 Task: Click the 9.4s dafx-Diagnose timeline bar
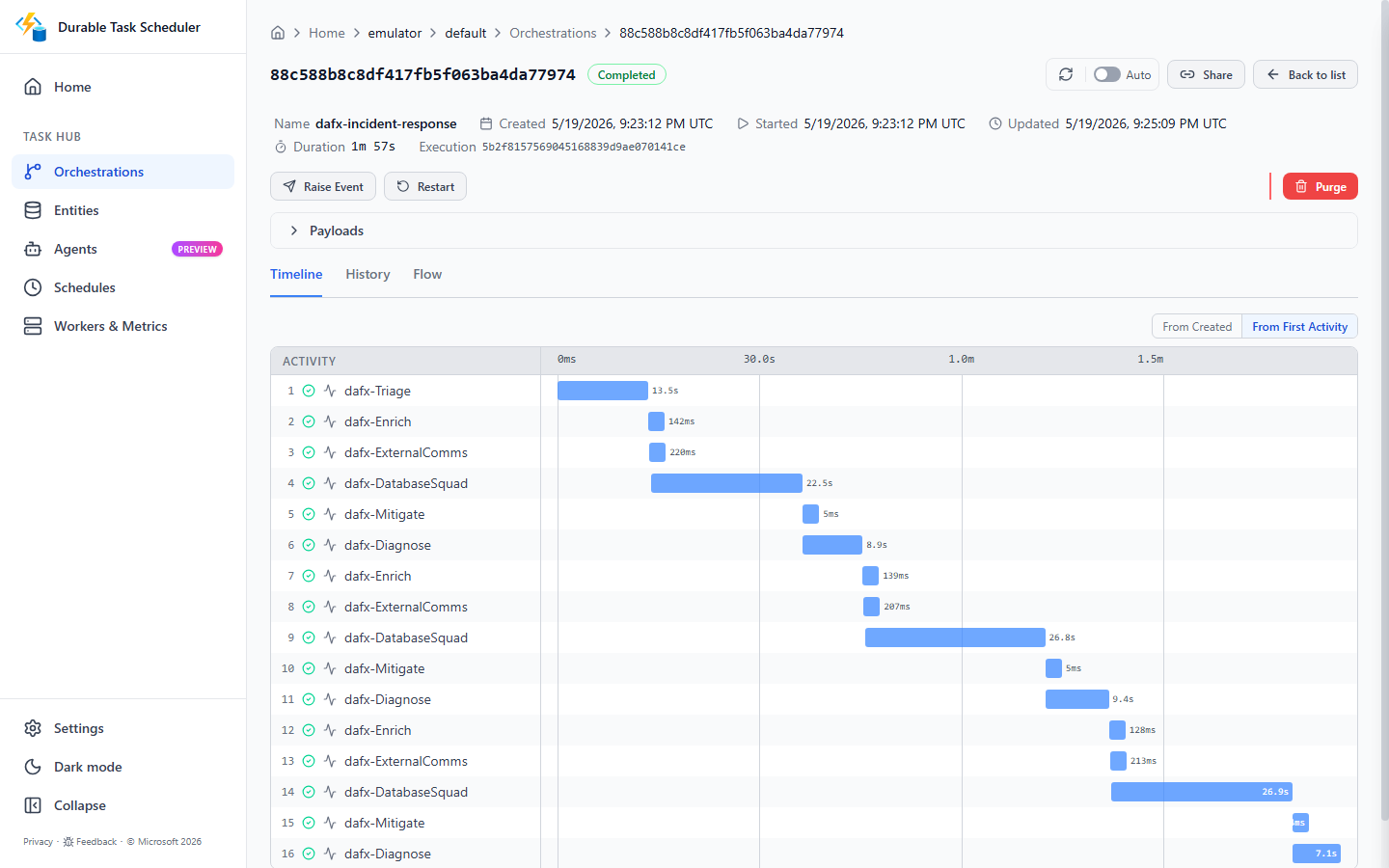coord(1077,699)
